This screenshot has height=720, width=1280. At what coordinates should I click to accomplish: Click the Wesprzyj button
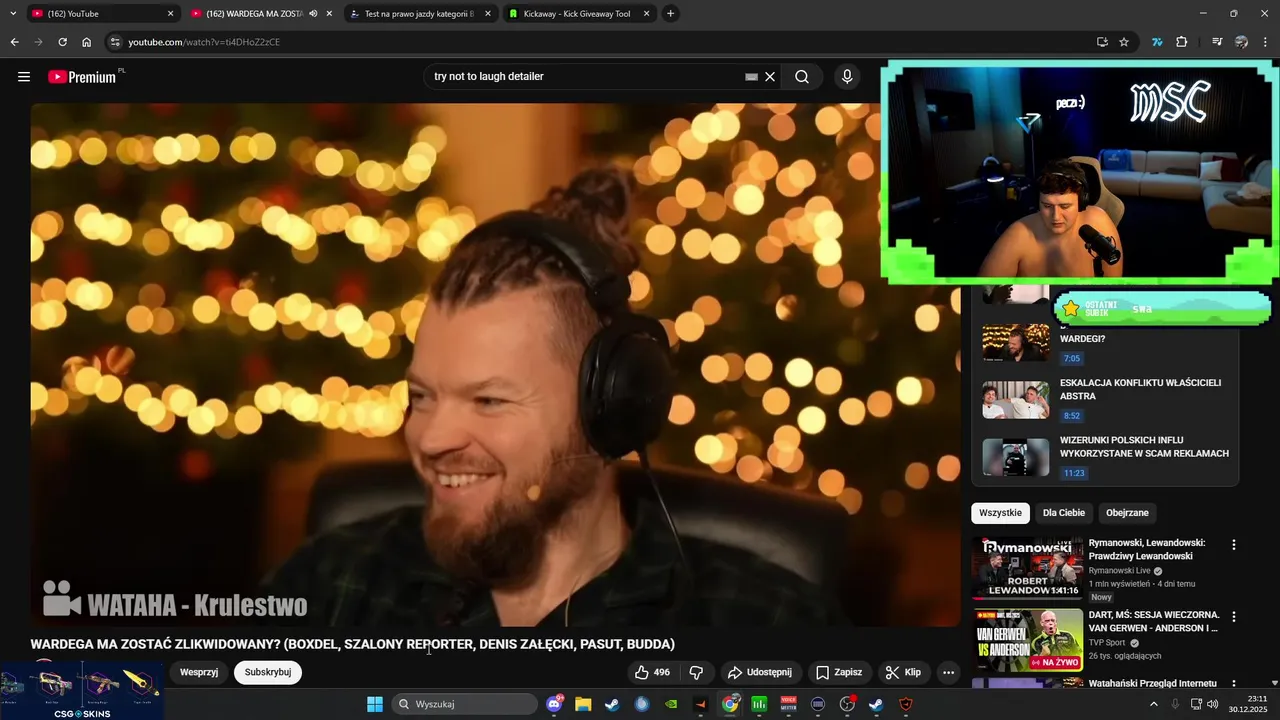[199, 672]
